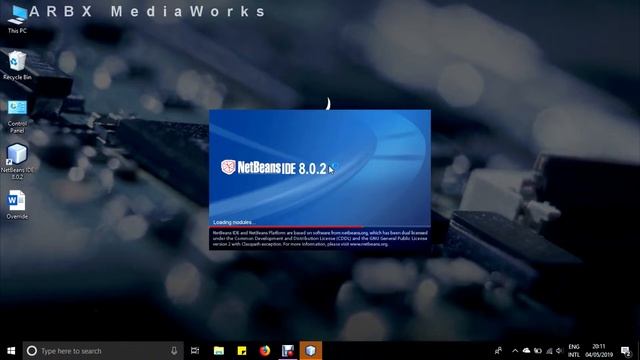Select the Override Word document on desktop

coord(17,205)
